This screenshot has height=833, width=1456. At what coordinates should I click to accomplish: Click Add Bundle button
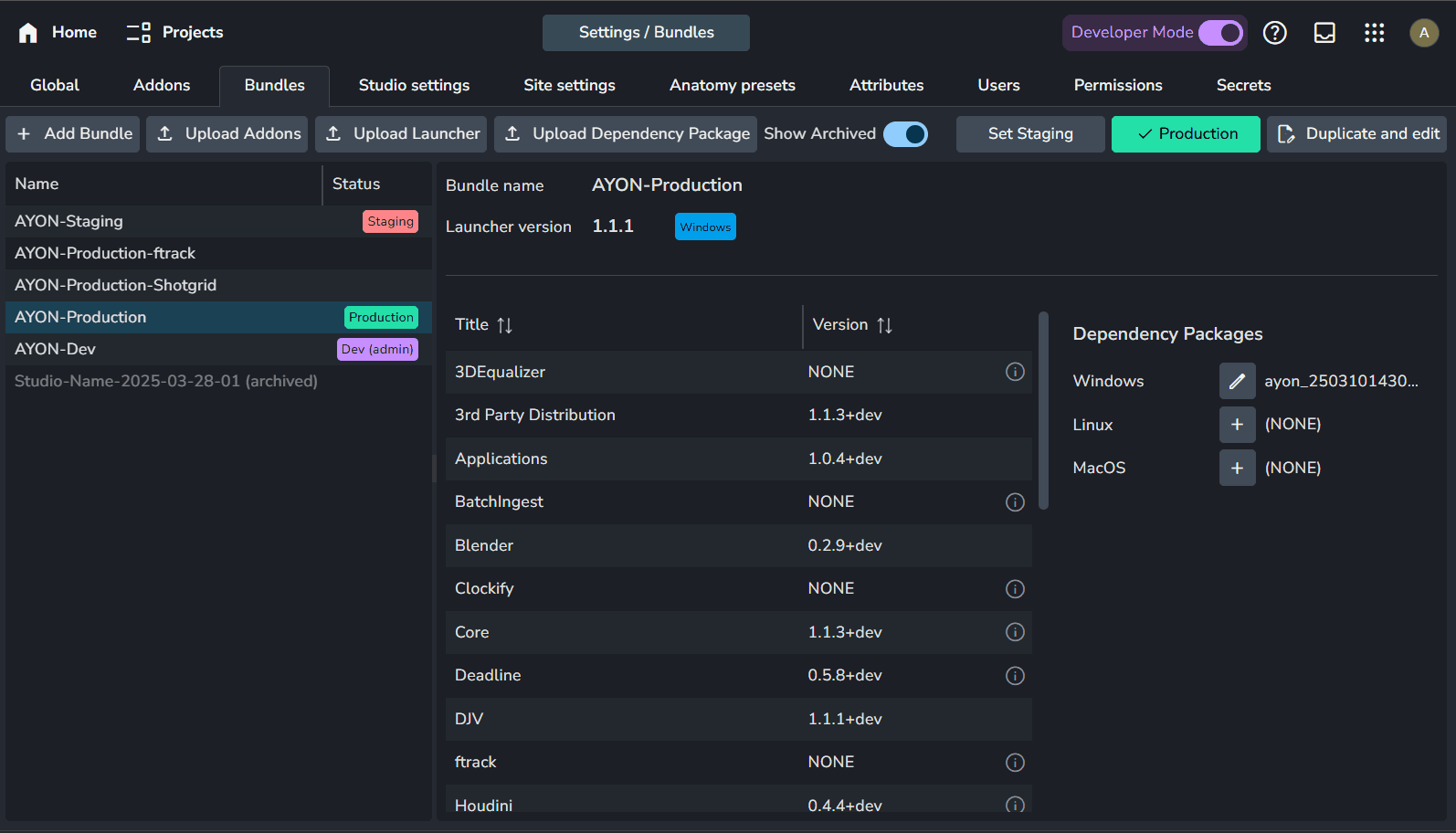pos(73,134)
